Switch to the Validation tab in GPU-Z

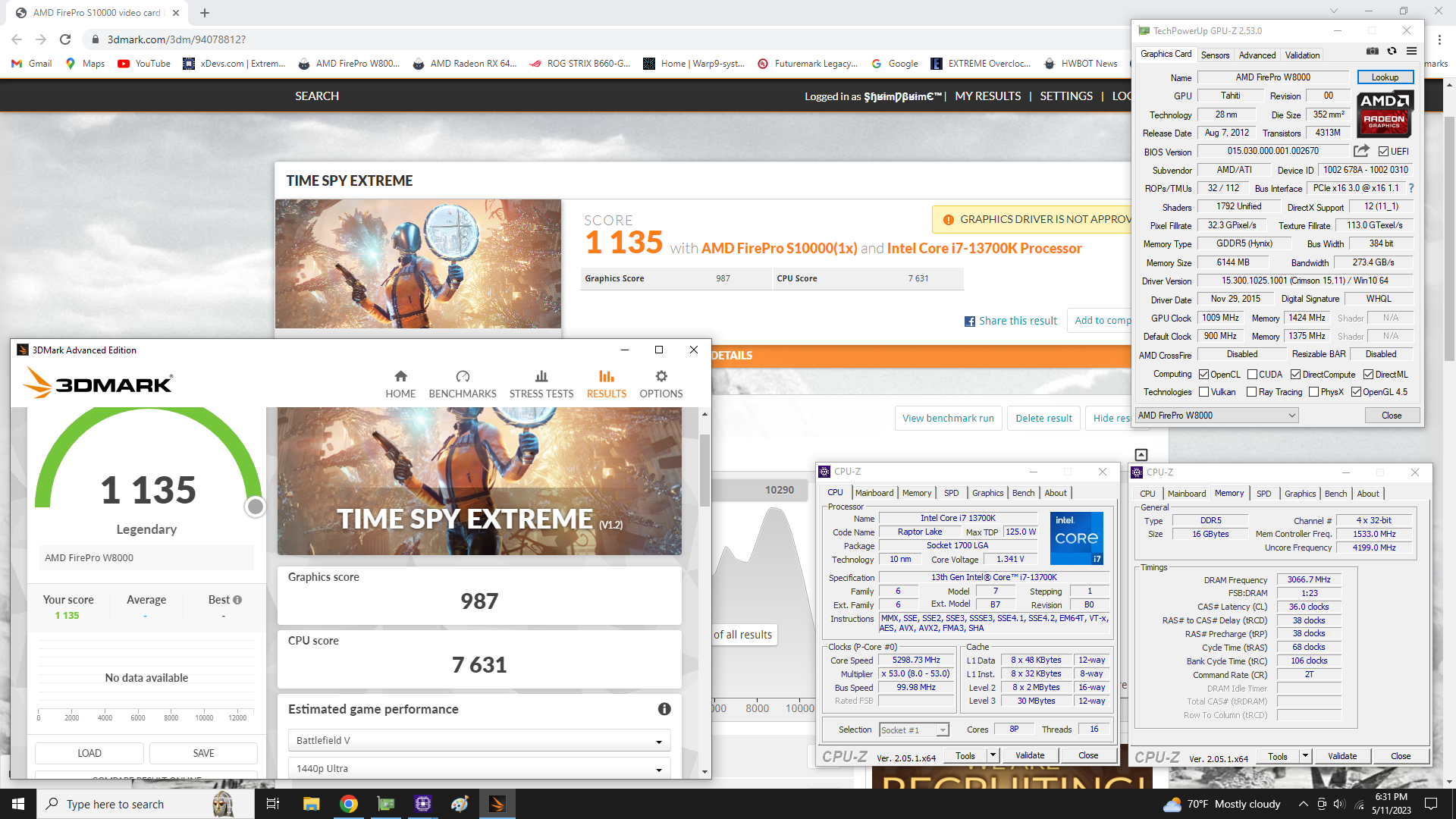coord(1302,55)
